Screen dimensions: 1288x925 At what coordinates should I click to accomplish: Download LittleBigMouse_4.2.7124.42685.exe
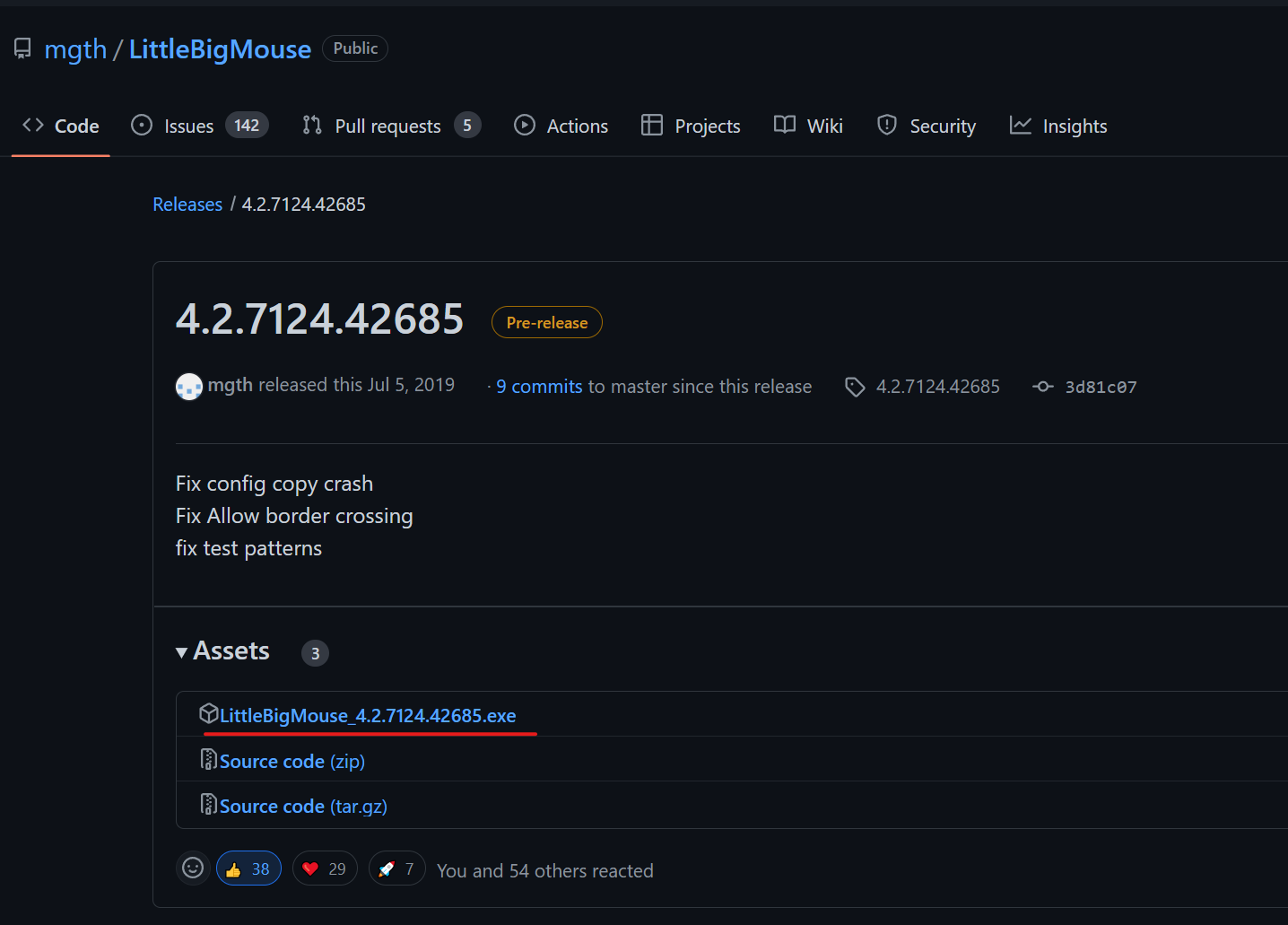pyautogui.click(x=368, y=716)
